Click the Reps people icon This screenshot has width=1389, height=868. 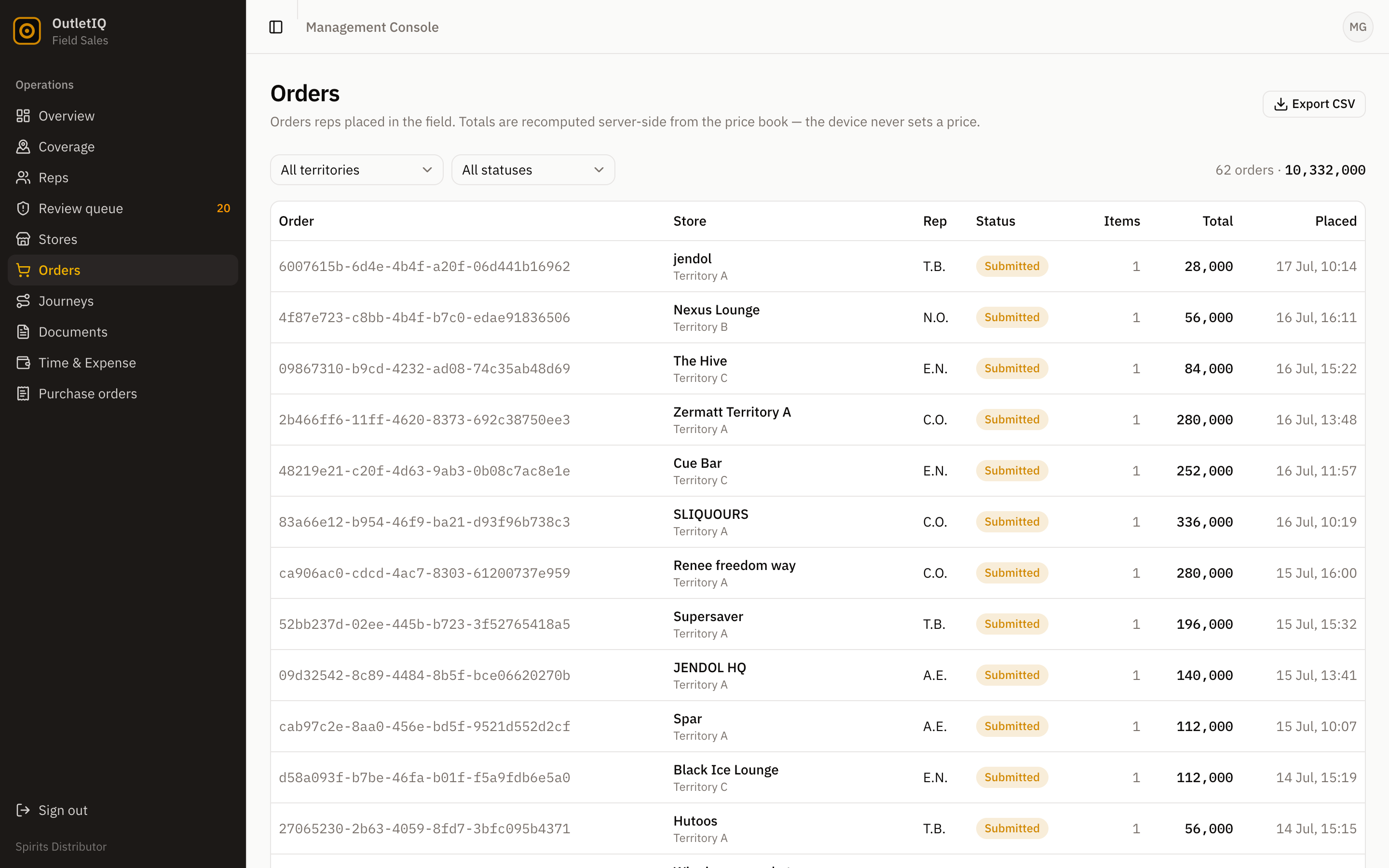[x=23, y=178]
